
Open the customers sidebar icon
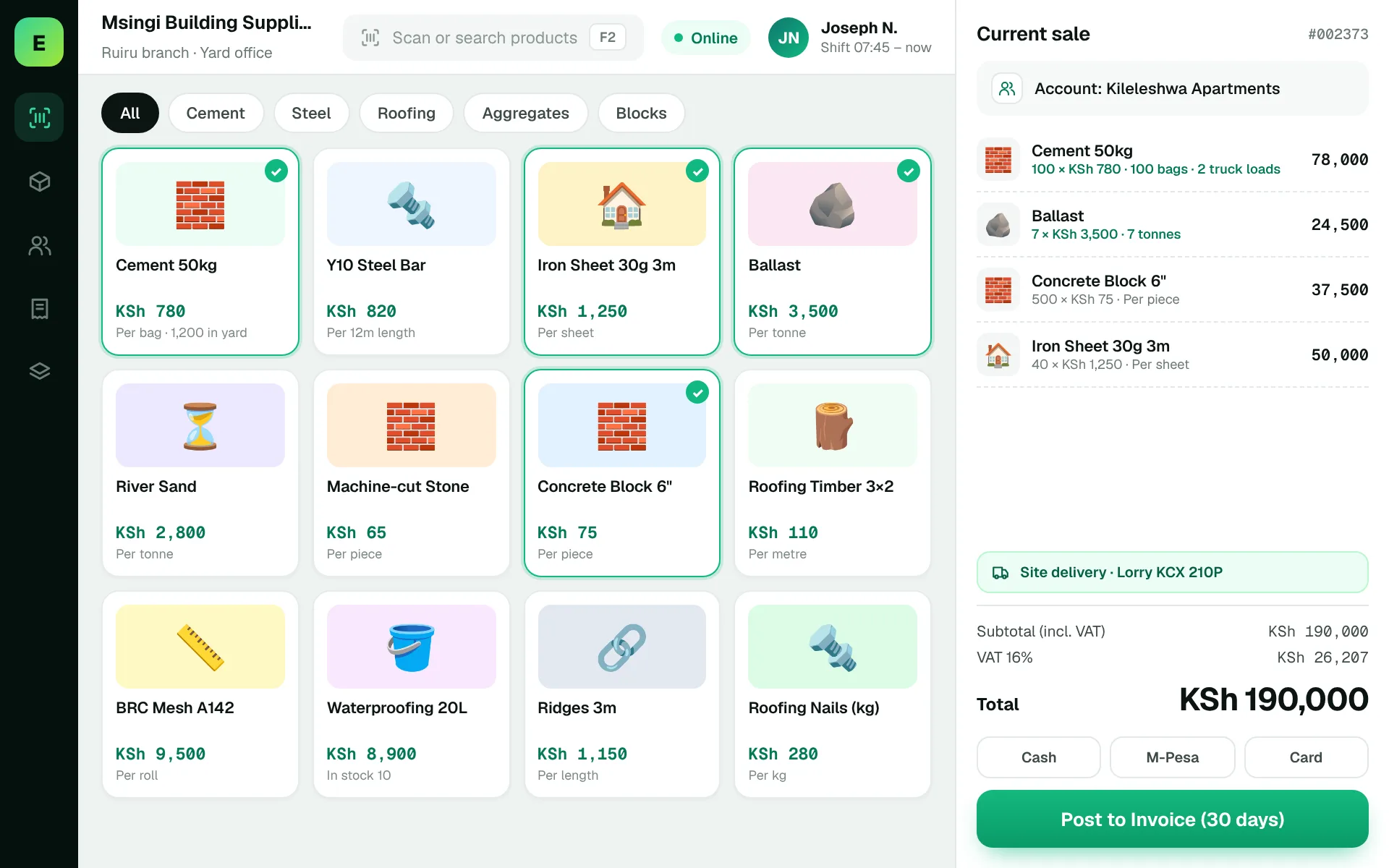(x=39, y=246)
